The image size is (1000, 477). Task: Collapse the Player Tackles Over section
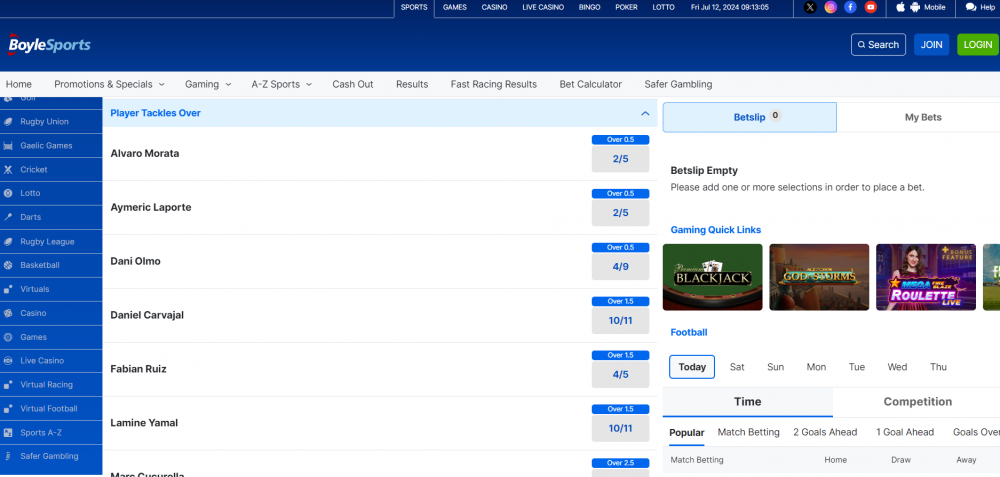point(645,114)
